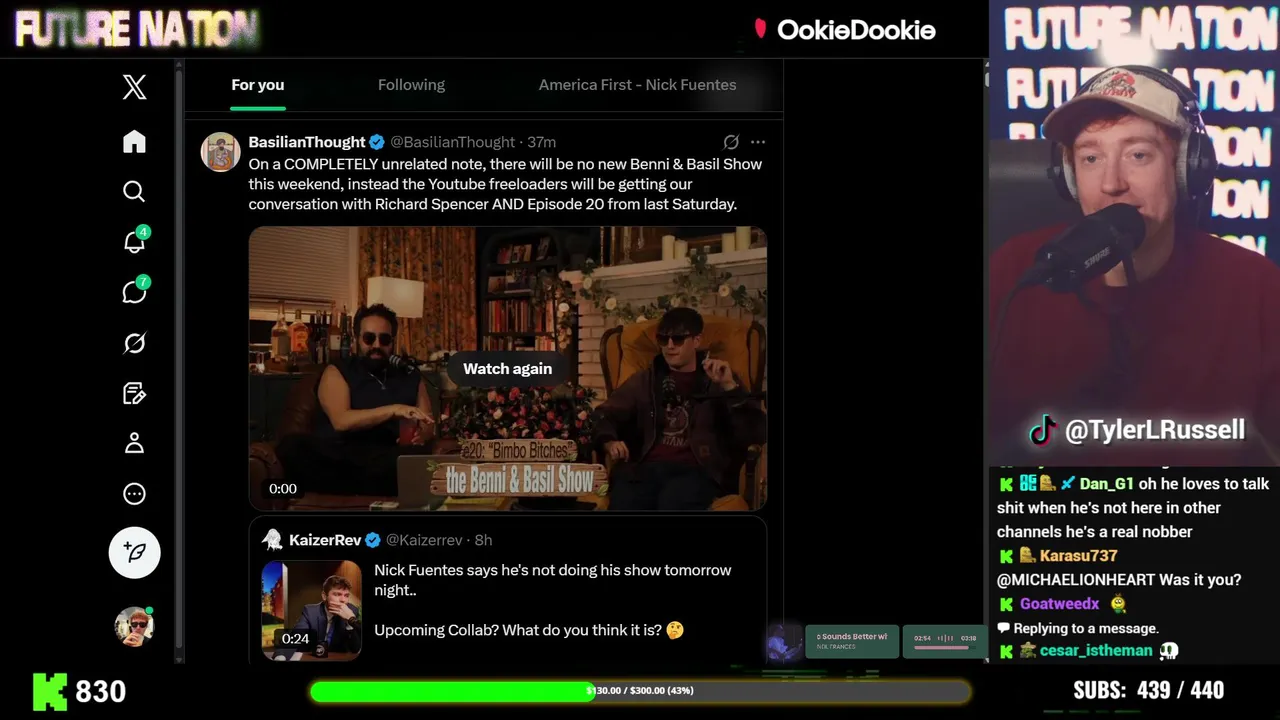Viewport: 1280px width, 720px height.
Task: Click BasilianThought profile avatar
Action: click(x=221, y=152)
